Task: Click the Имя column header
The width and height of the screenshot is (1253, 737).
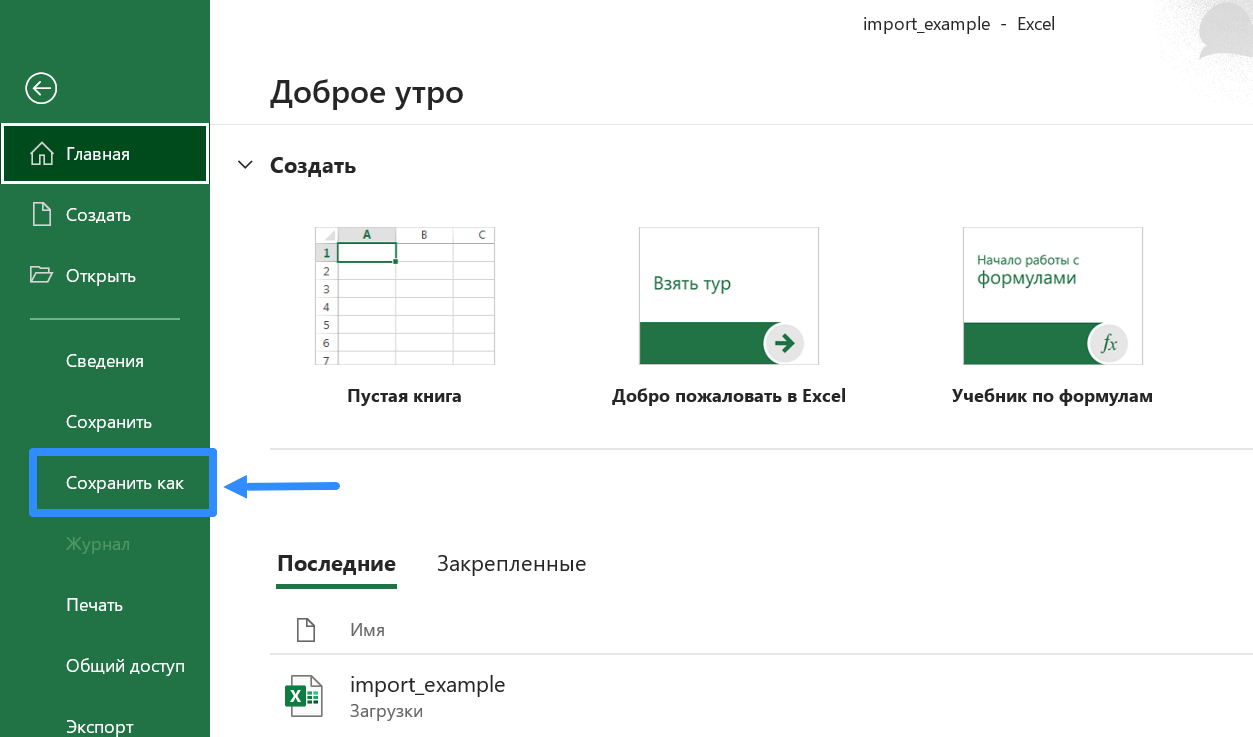Action: [367, 630]
